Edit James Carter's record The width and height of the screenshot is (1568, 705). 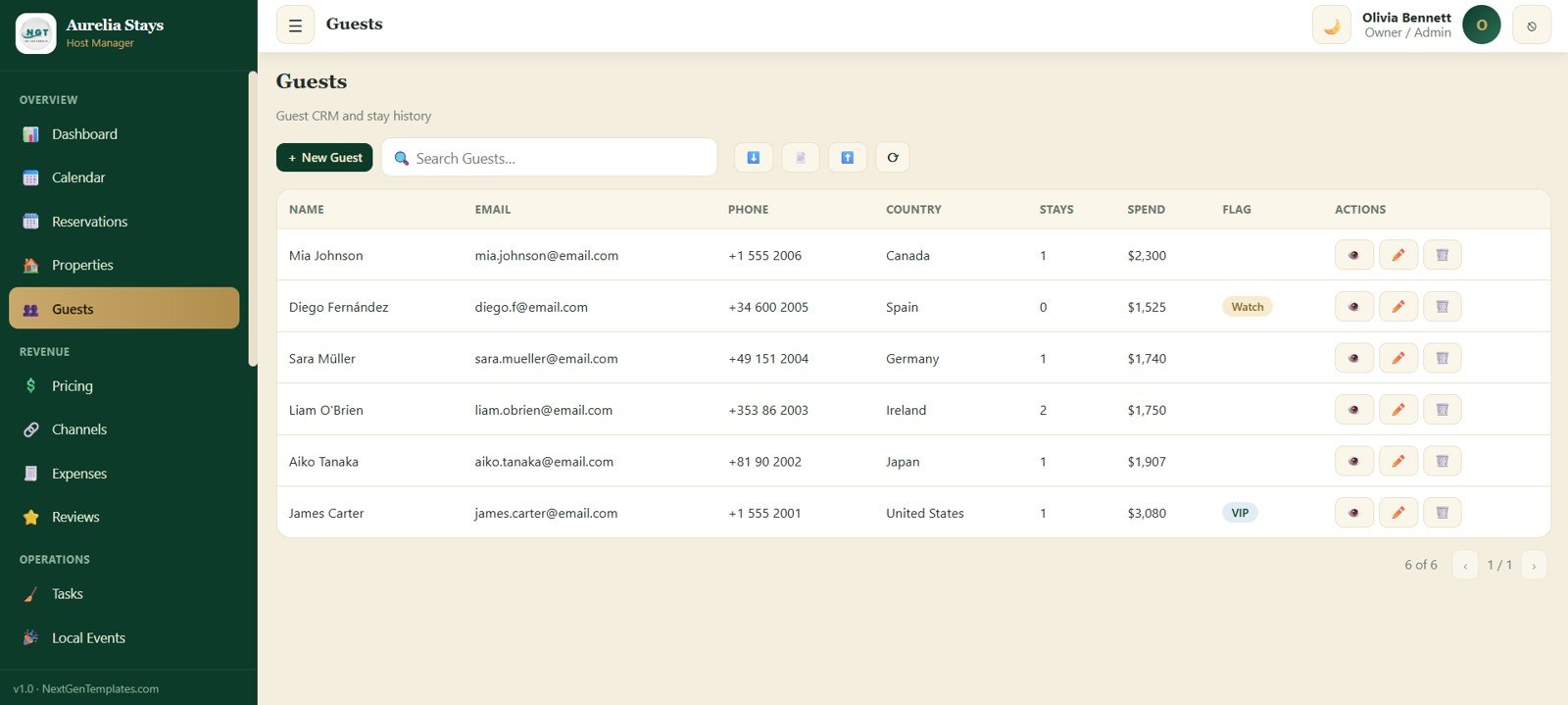(x=1398, y=513)
